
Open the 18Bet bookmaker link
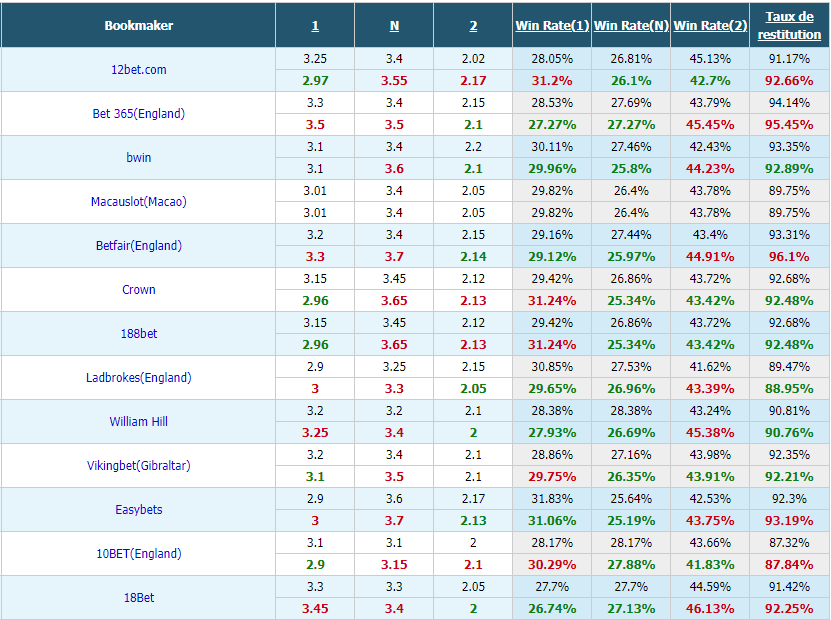pos(138,597)
